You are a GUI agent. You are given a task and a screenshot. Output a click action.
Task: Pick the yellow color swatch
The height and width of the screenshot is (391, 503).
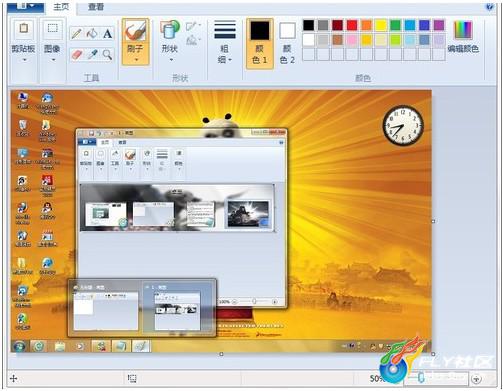pos(381,25)
